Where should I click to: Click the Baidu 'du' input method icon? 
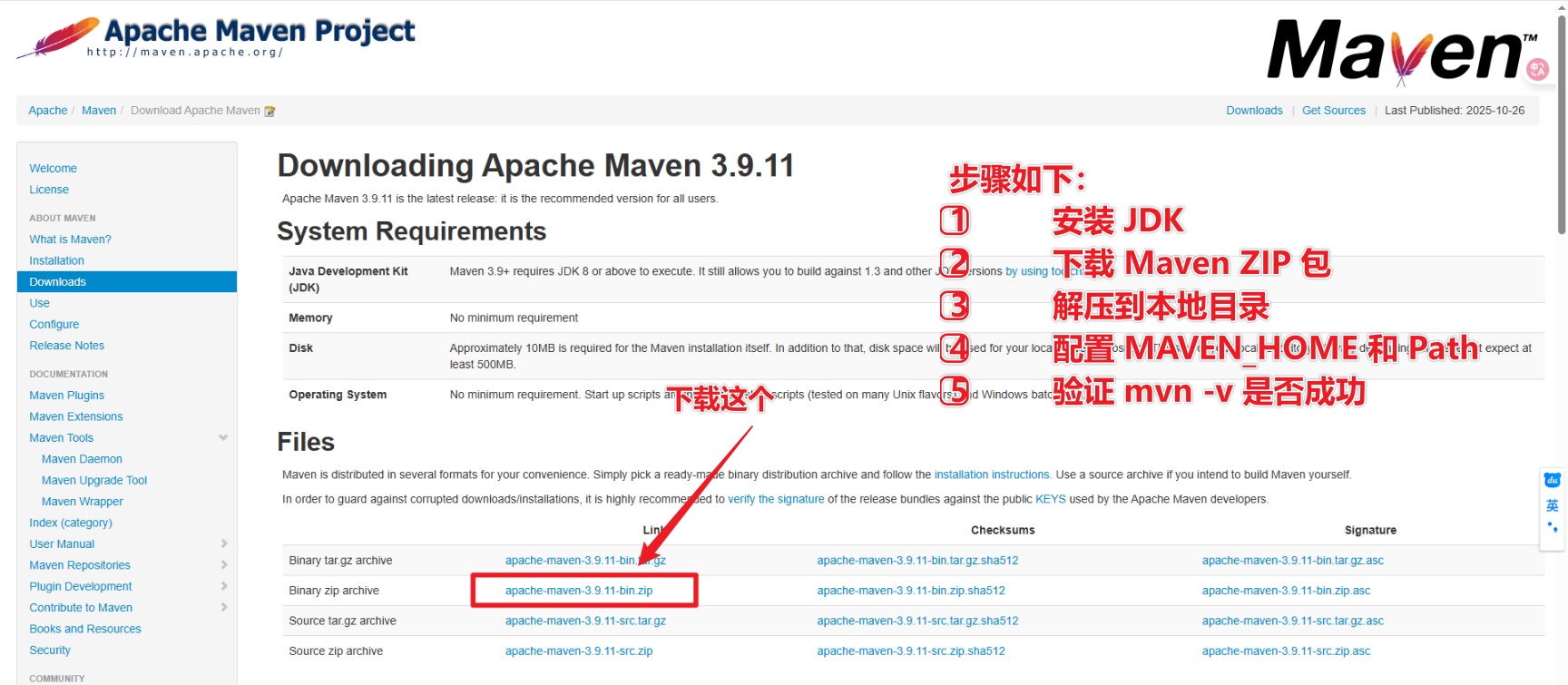(1552, 480)
